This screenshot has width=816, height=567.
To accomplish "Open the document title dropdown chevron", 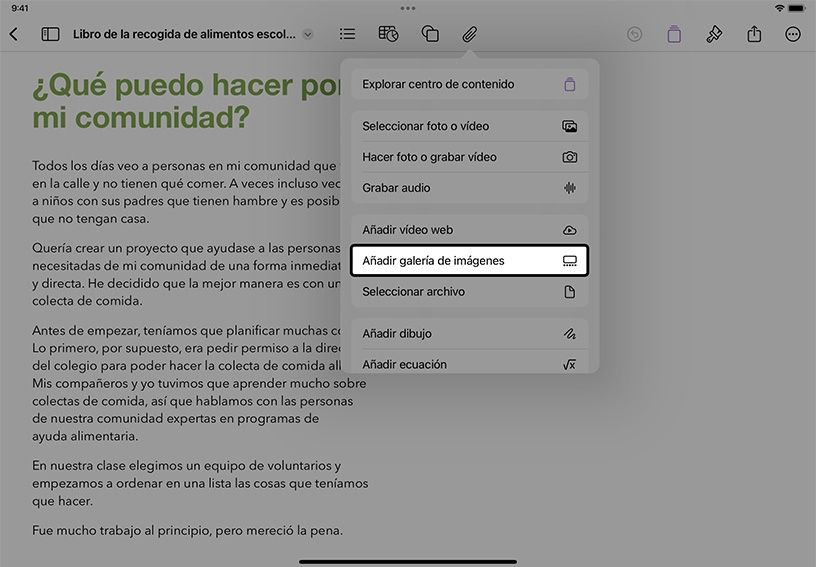I will (308, 34).
